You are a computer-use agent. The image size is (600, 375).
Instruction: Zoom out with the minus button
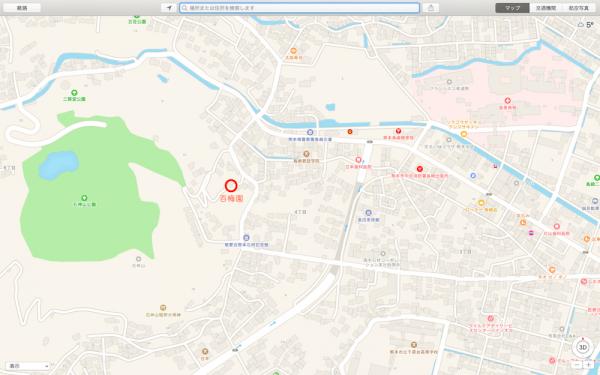coord(578,365)
